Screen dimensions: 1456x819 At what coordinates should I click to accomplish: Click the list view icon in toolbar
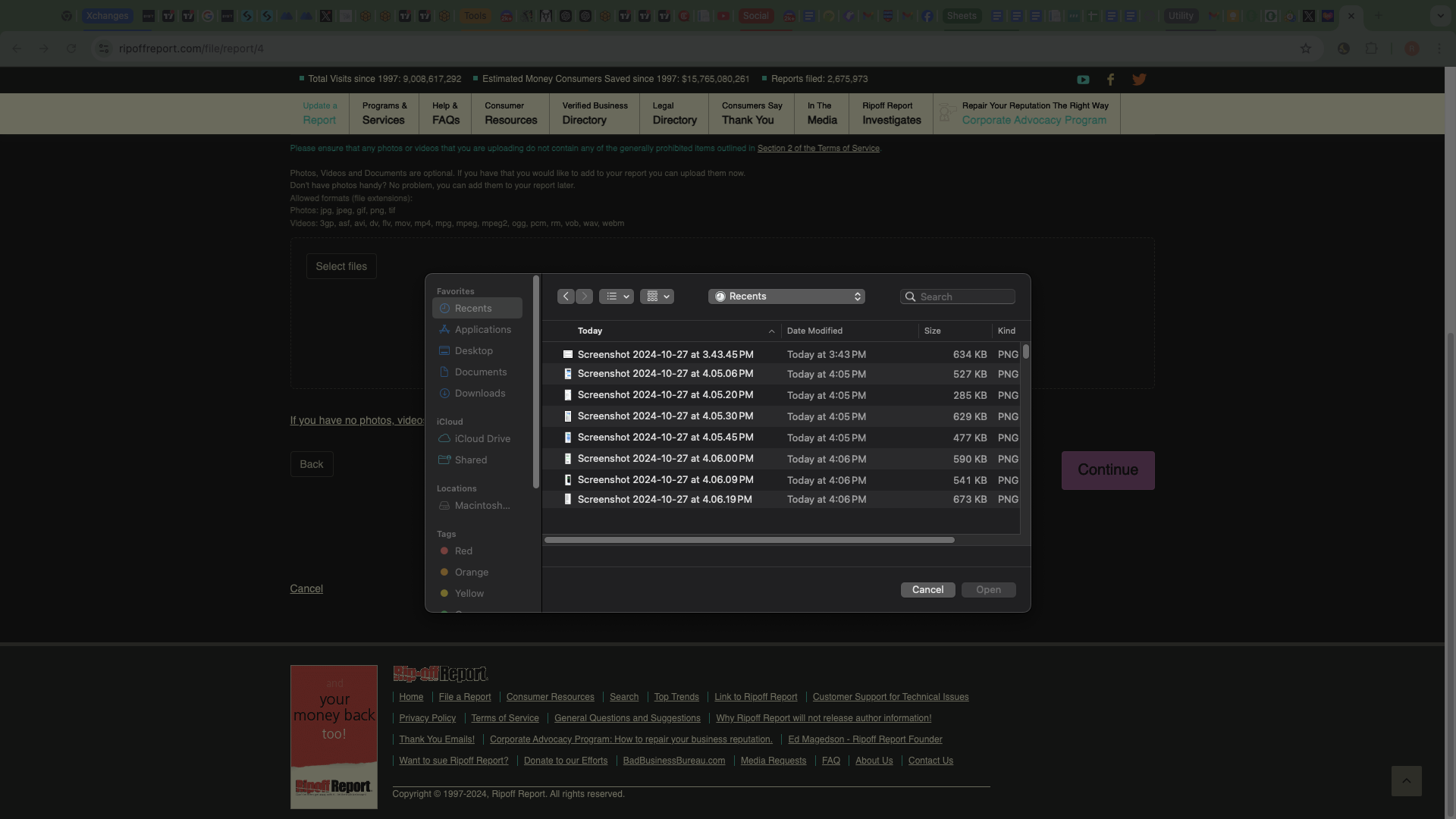point(612,297)
